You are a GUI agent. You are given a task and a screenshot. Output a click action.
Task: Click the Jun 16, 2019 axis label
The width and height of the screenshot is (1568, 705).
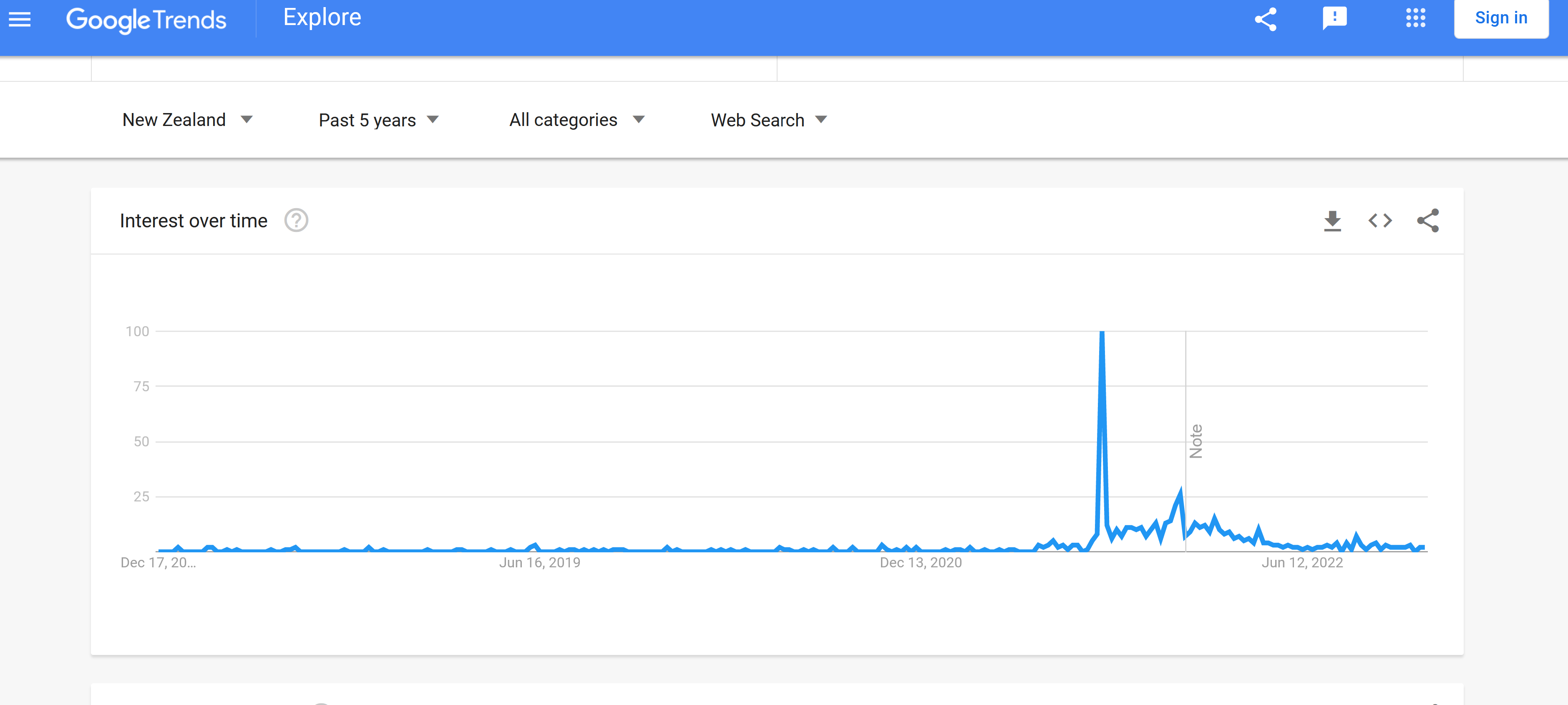click(539, 562)
